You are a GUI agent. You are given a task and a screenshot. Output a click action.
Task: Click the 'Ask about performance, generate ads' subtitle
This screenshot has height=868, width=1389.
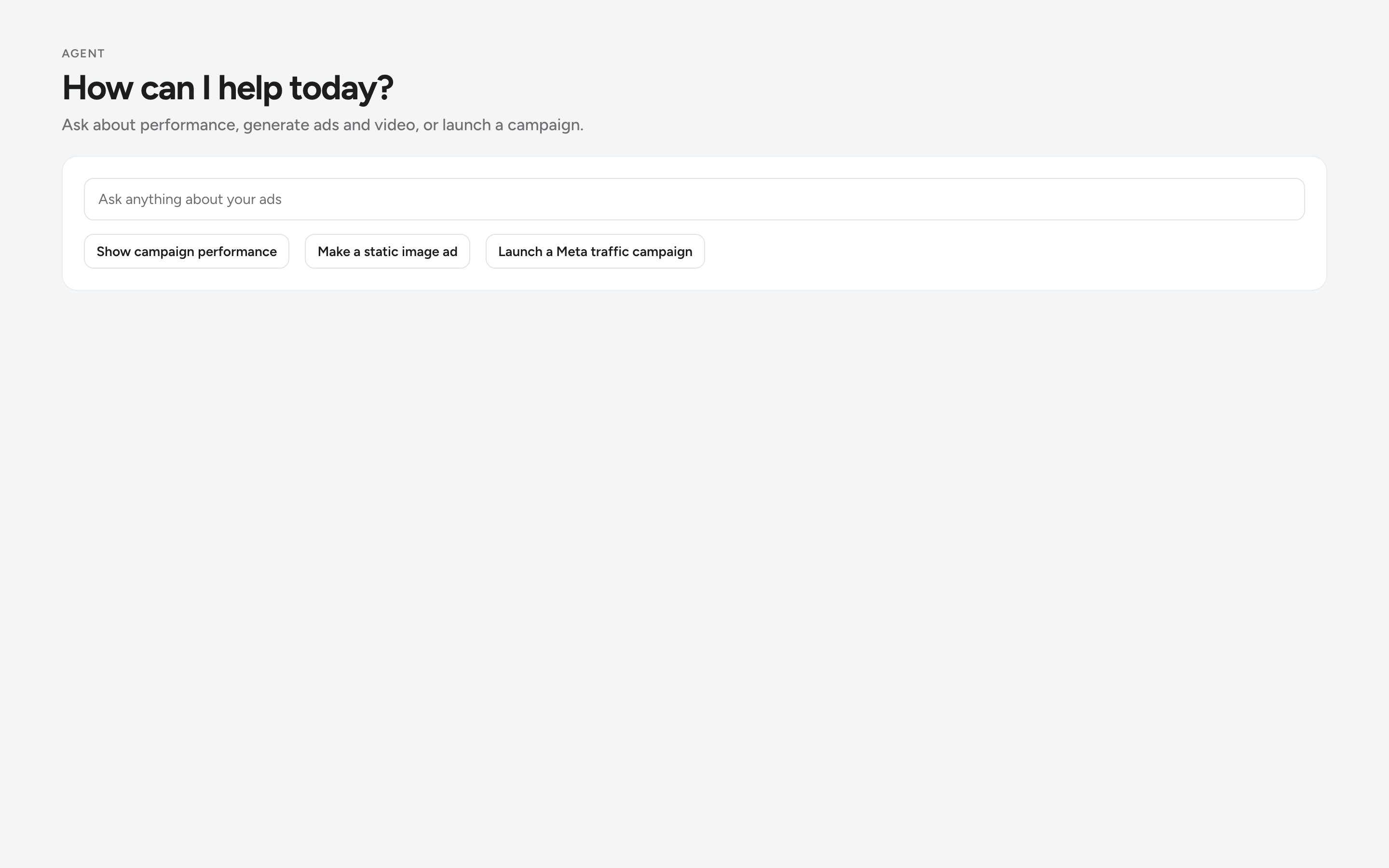[x=323, y=125]
